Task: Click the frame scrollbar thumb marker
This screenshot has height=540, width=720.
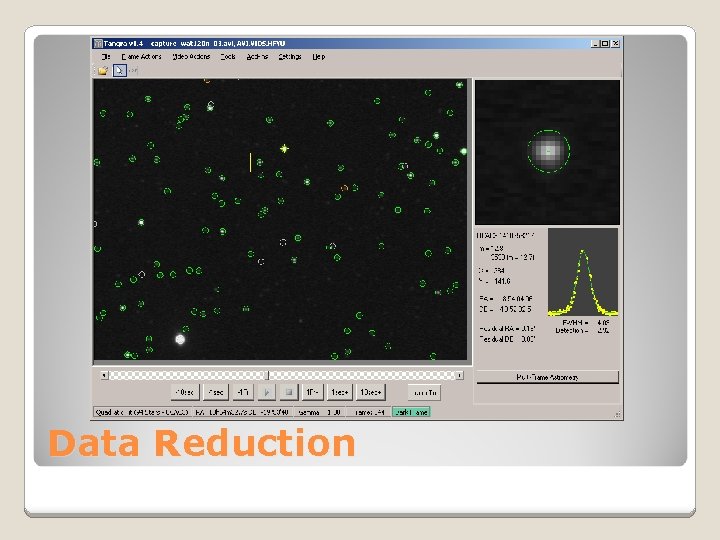Action: click(268, 376)
